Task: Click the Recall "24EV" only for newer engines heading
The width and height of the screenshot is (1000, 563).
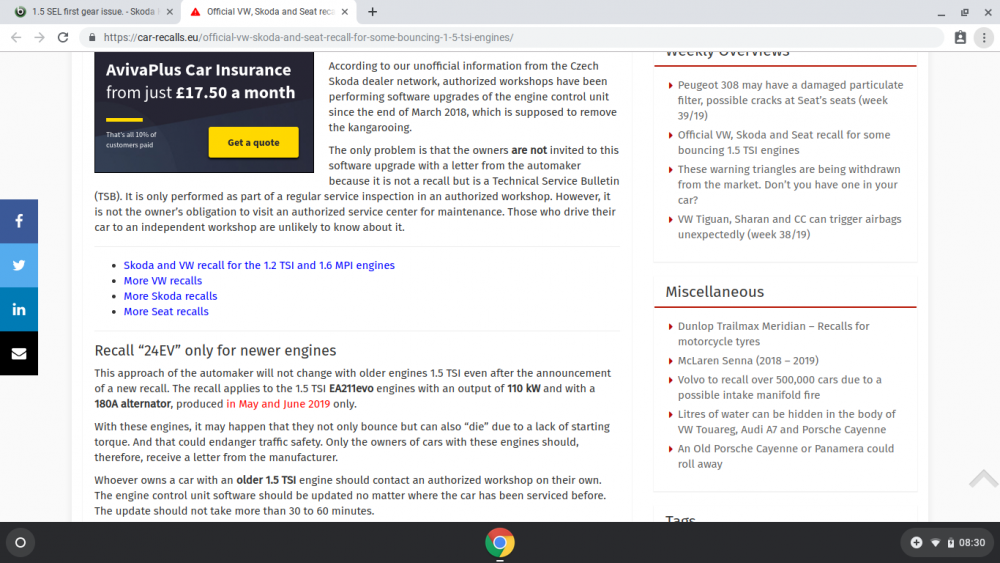Action: click(215, 351)
